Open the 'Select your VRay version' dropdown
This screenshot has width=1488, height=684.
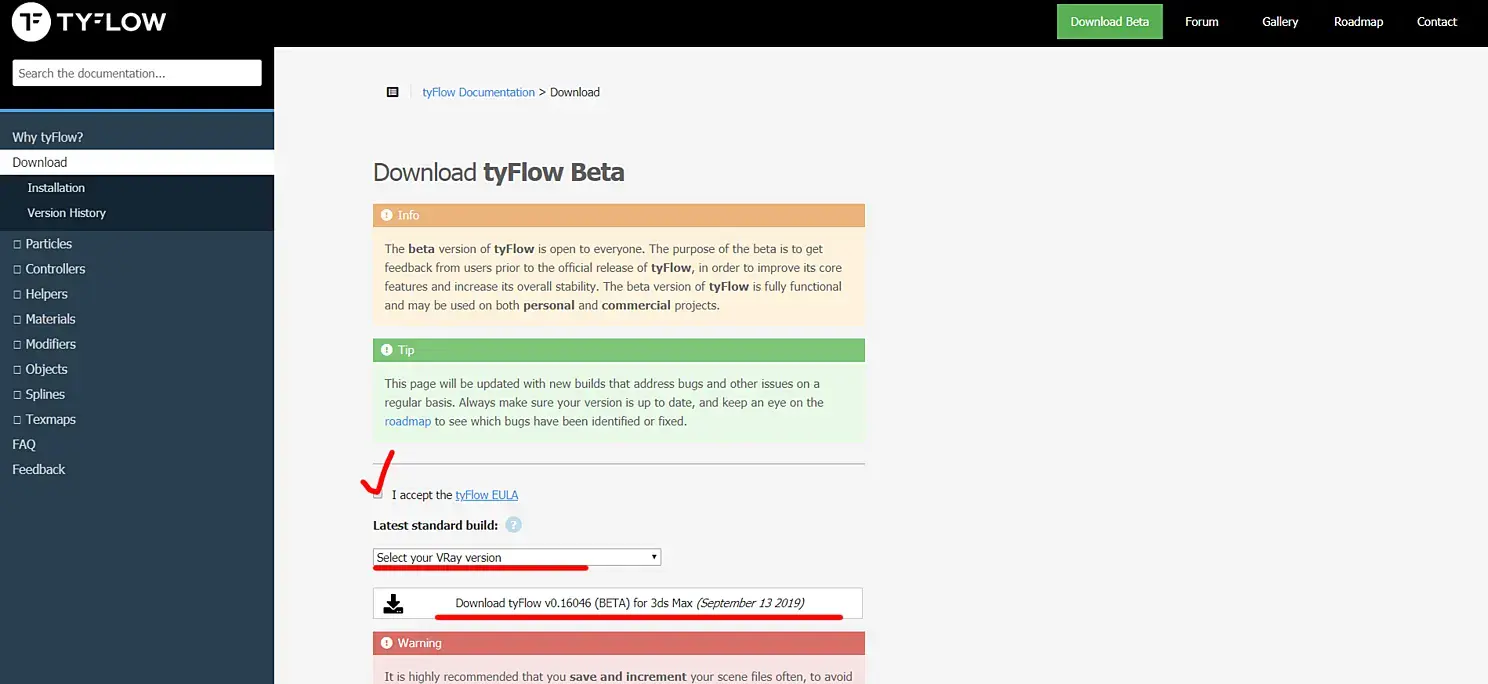[x=517, y=557]
